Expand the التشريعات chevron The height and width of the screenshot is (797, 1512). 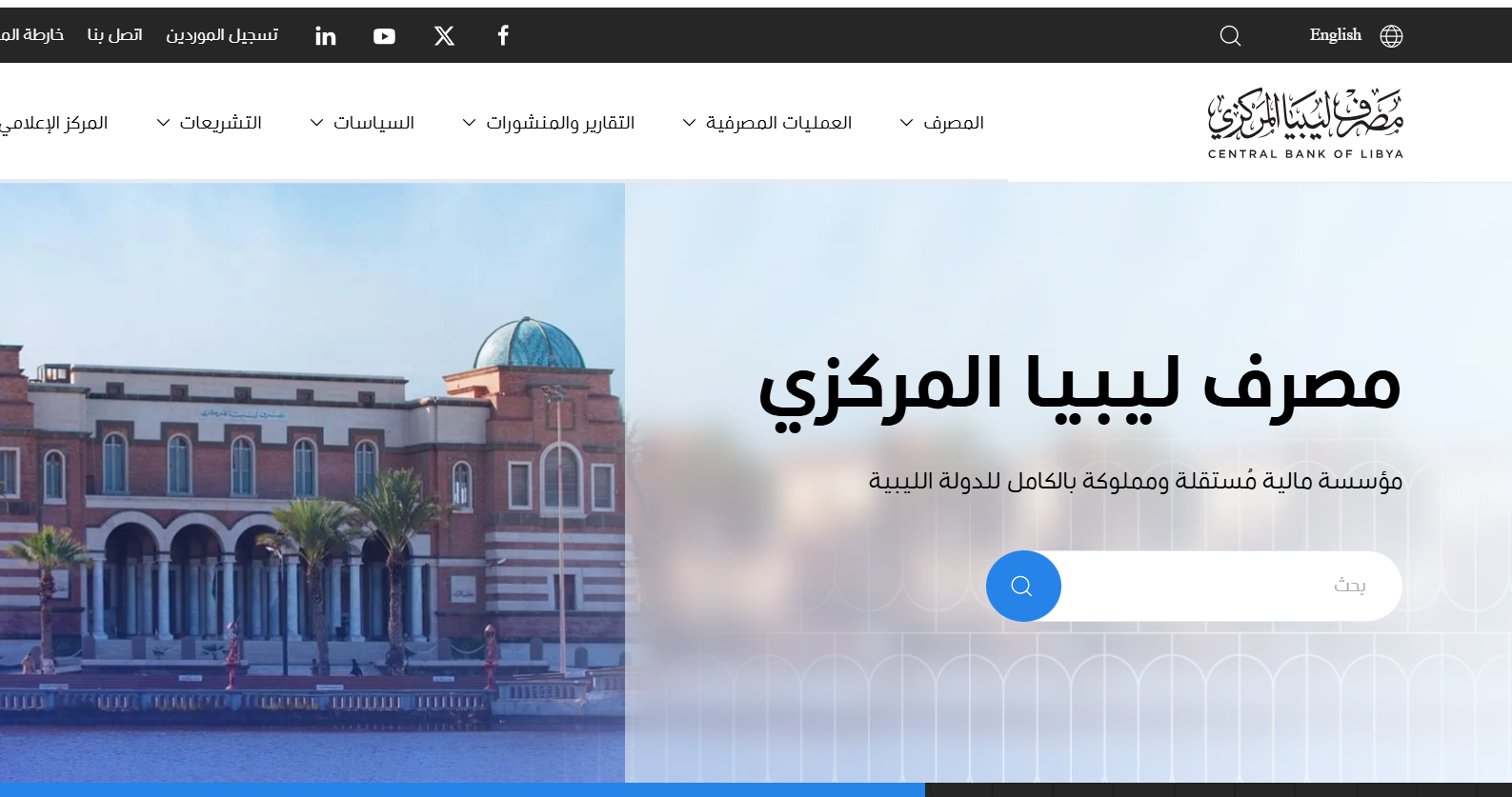coord(163,123)
